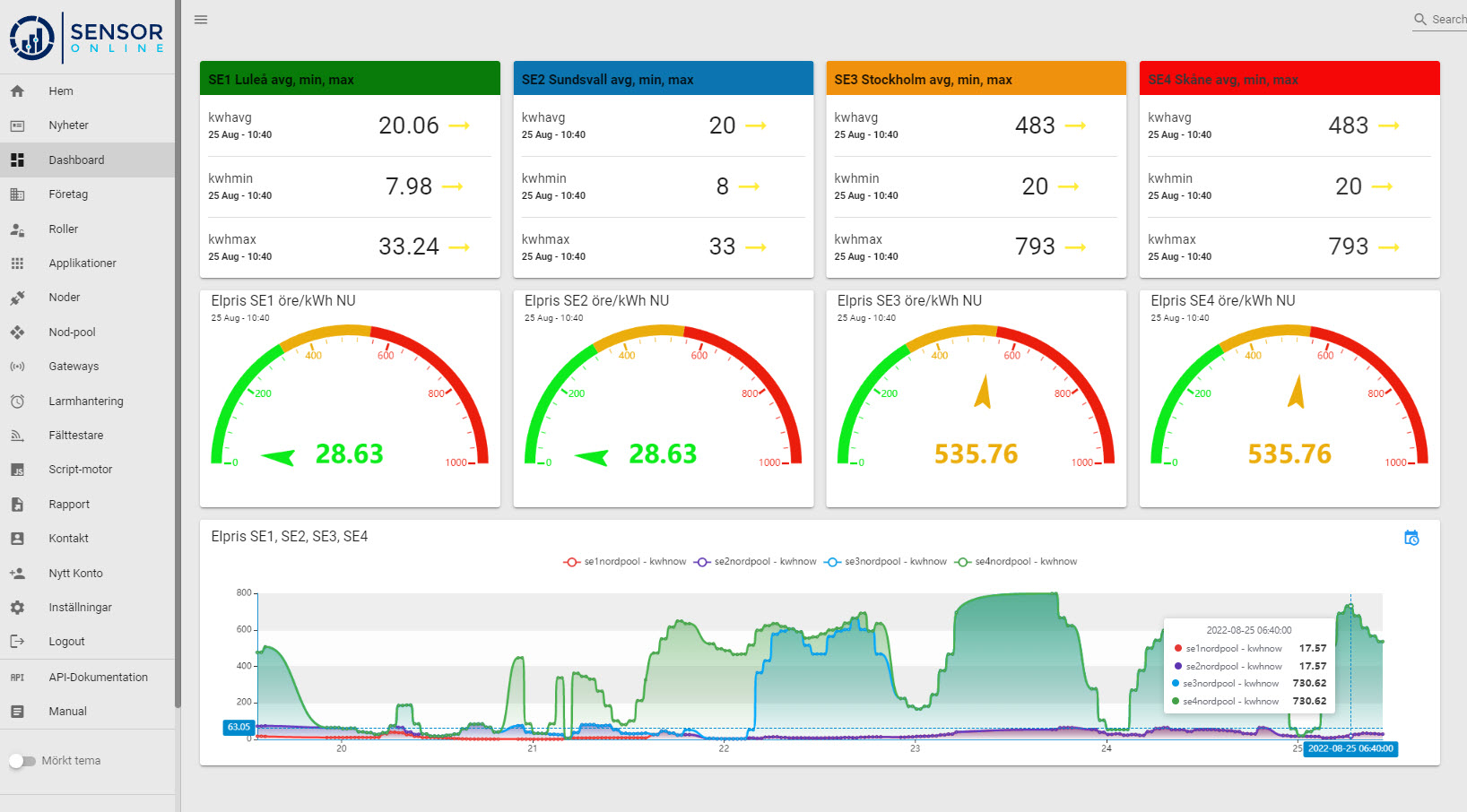1467x812 pixels.
Task: Open the Rapport link
Action: pyautogui.click(x=87, y=505)
